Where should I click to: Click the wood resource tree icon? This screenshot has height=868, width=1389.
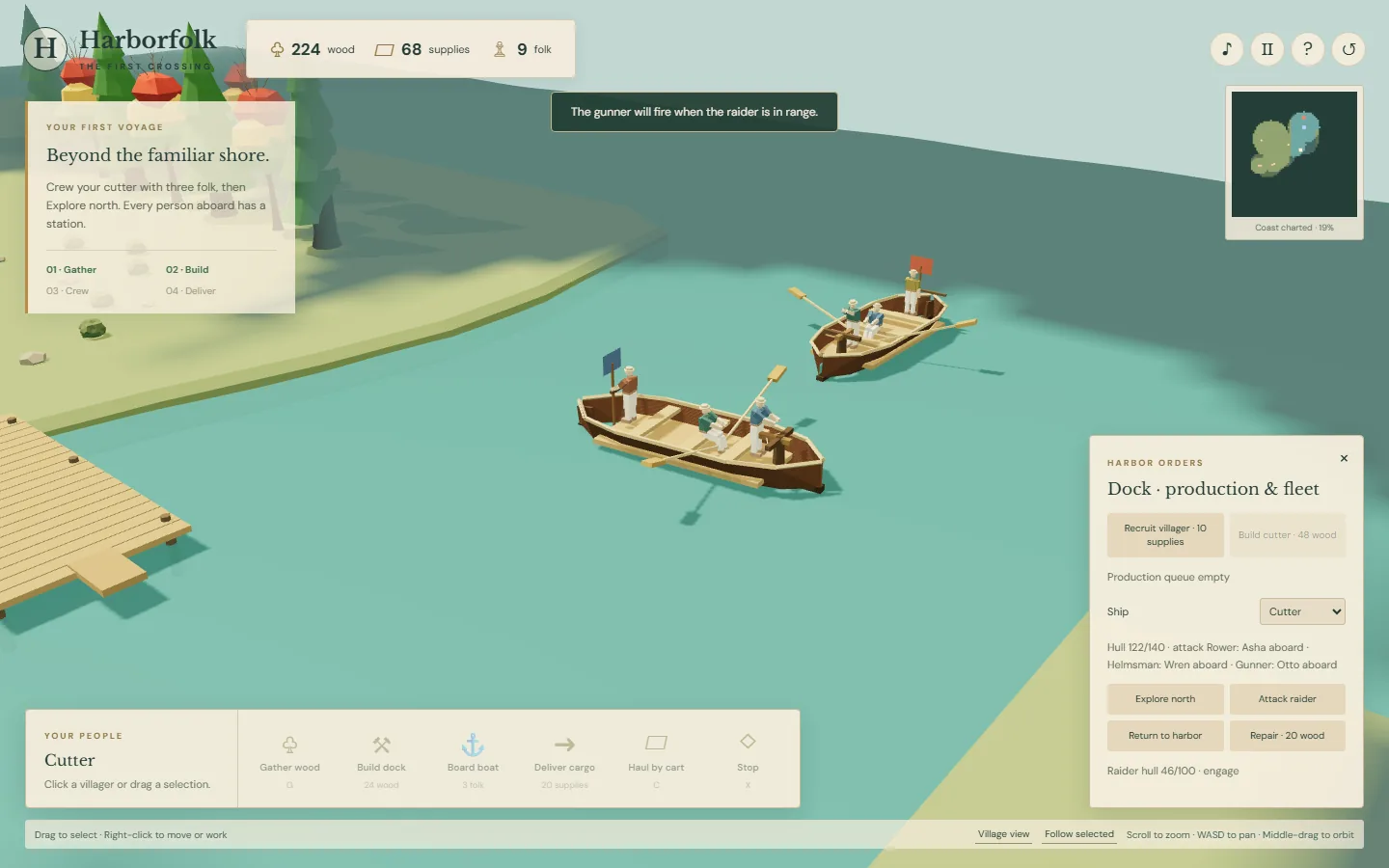277,49
